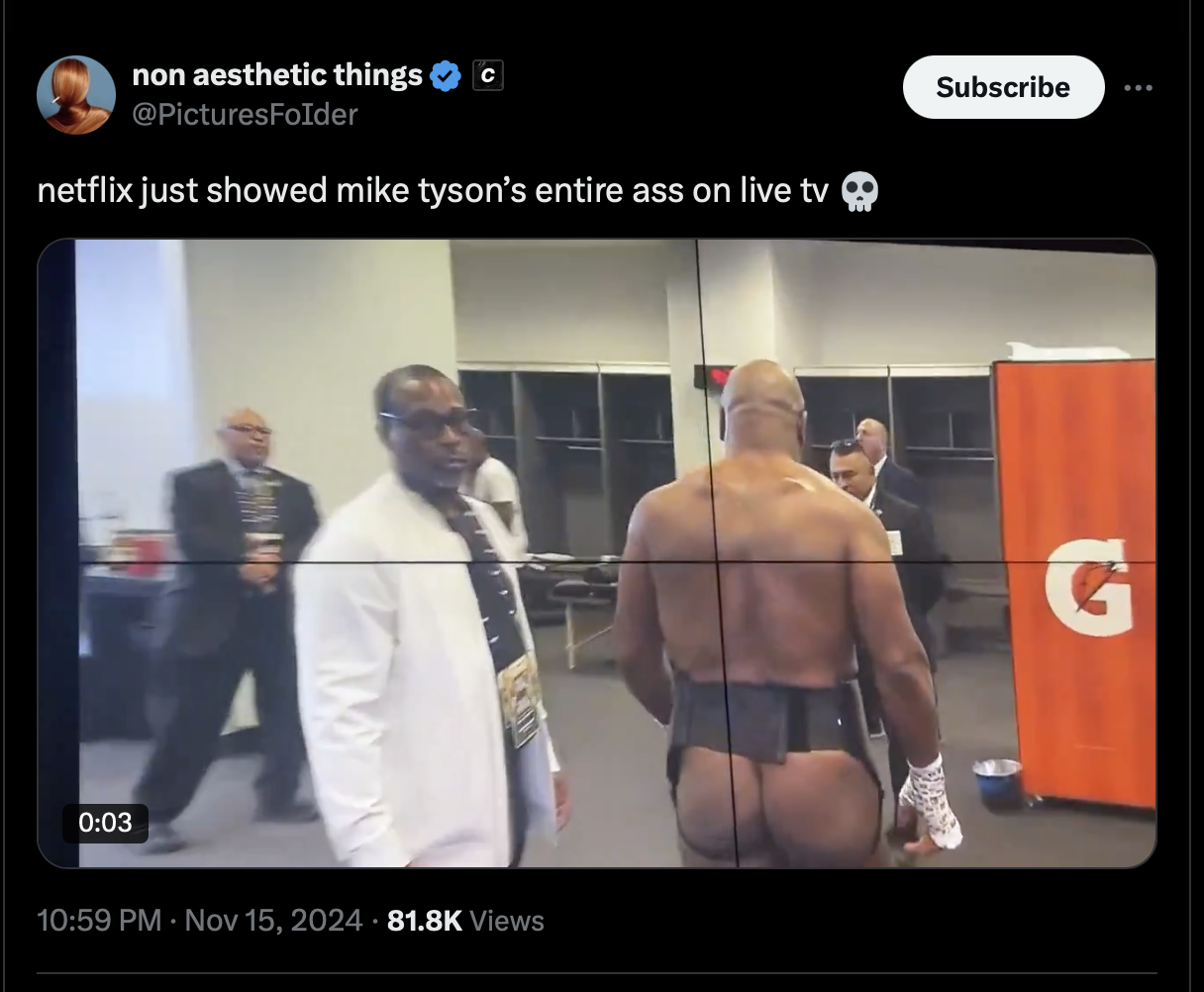
Task: Click the white hand wrap in the video
Action: coord(929,801)
